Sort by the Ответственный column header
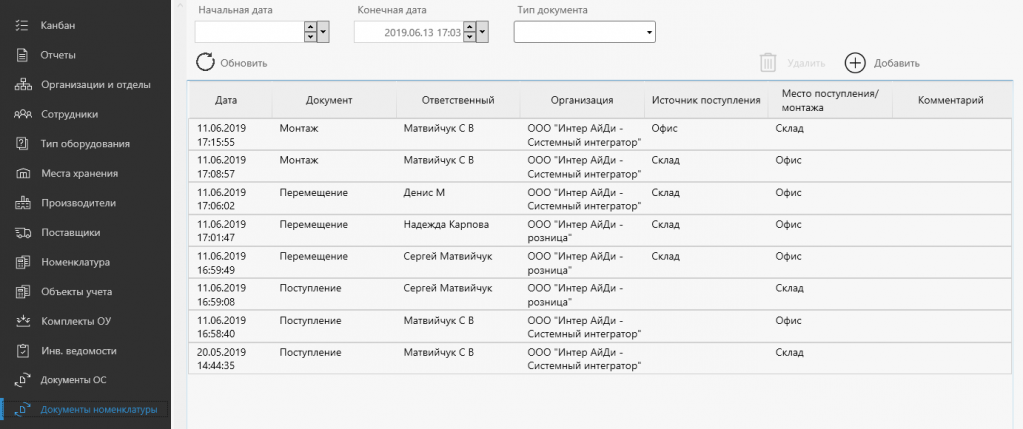Screen dimensions: 1023x429 click(458, 100)
